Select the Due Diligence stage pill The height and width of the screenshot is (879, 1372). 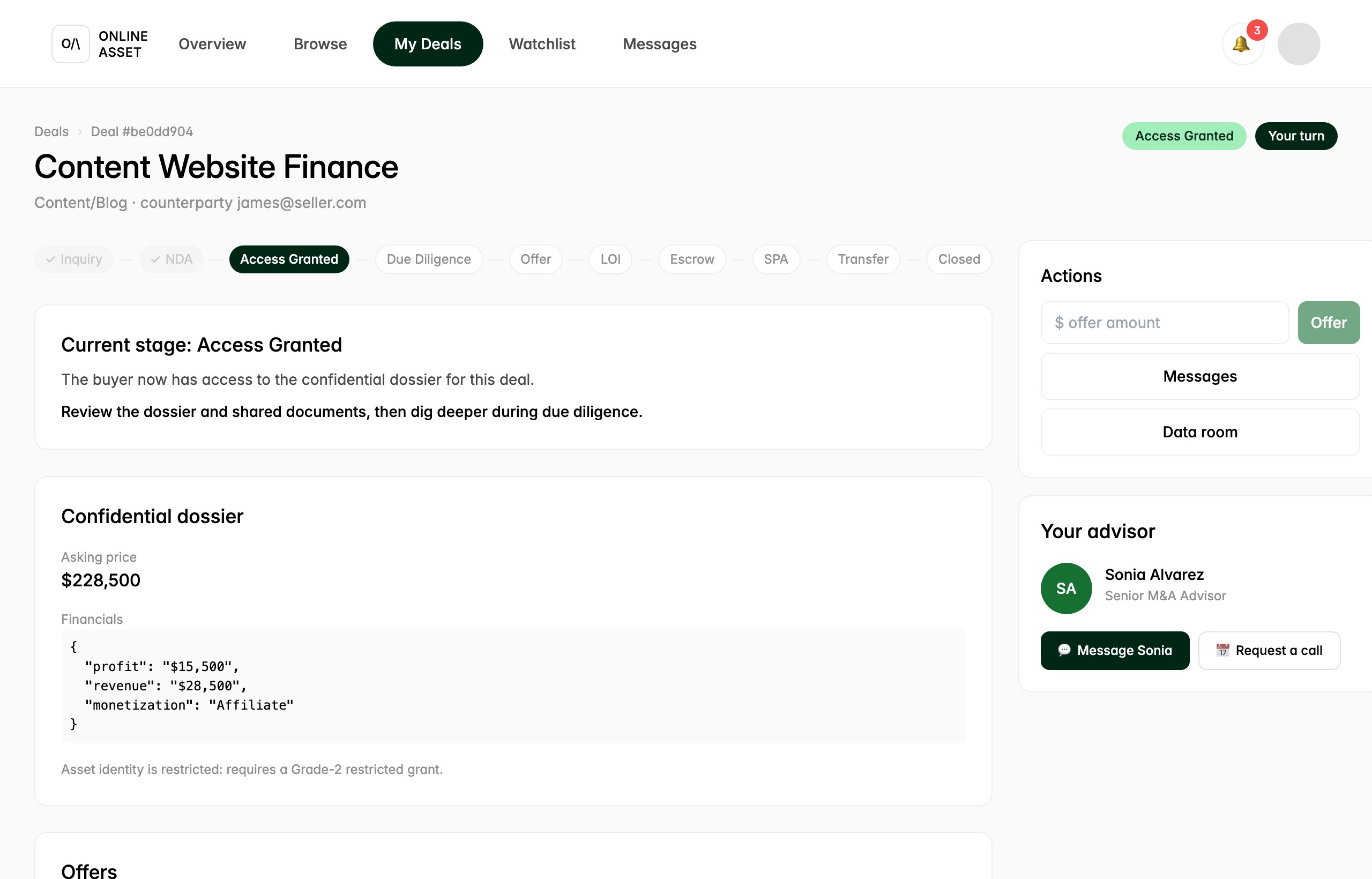click(429, 259)
